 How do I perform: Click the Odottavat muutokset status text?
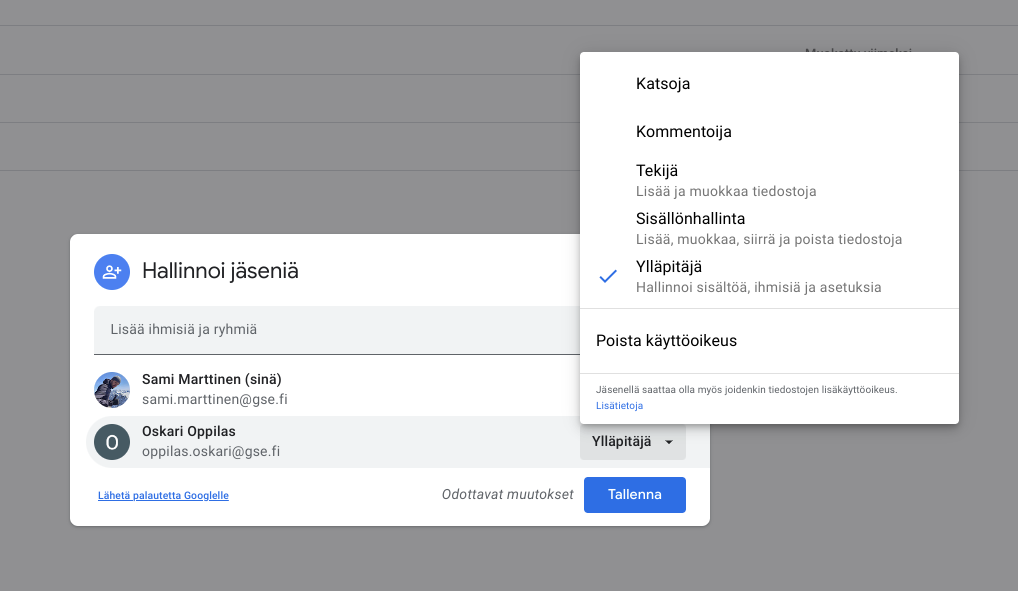point(507,495)
